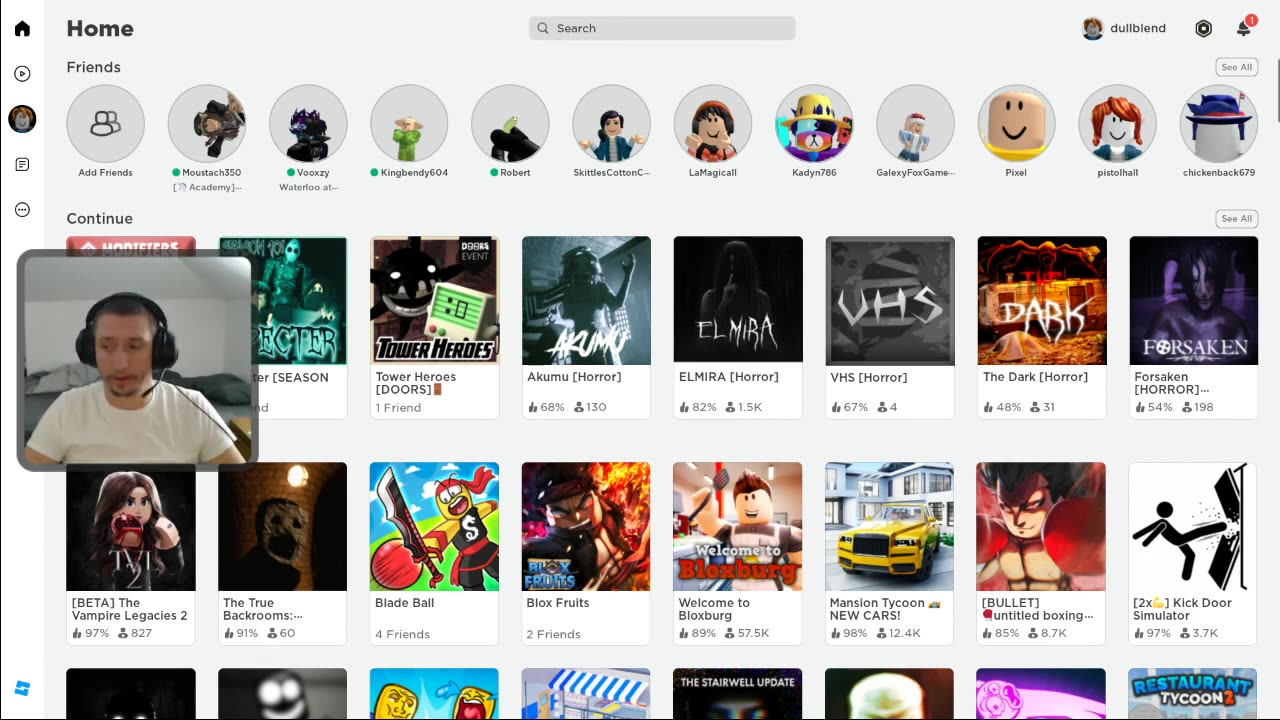Screen dimensions: 1280x720
Task: Open Blox Fruits game thumbnail
Action: pos(586,526)
